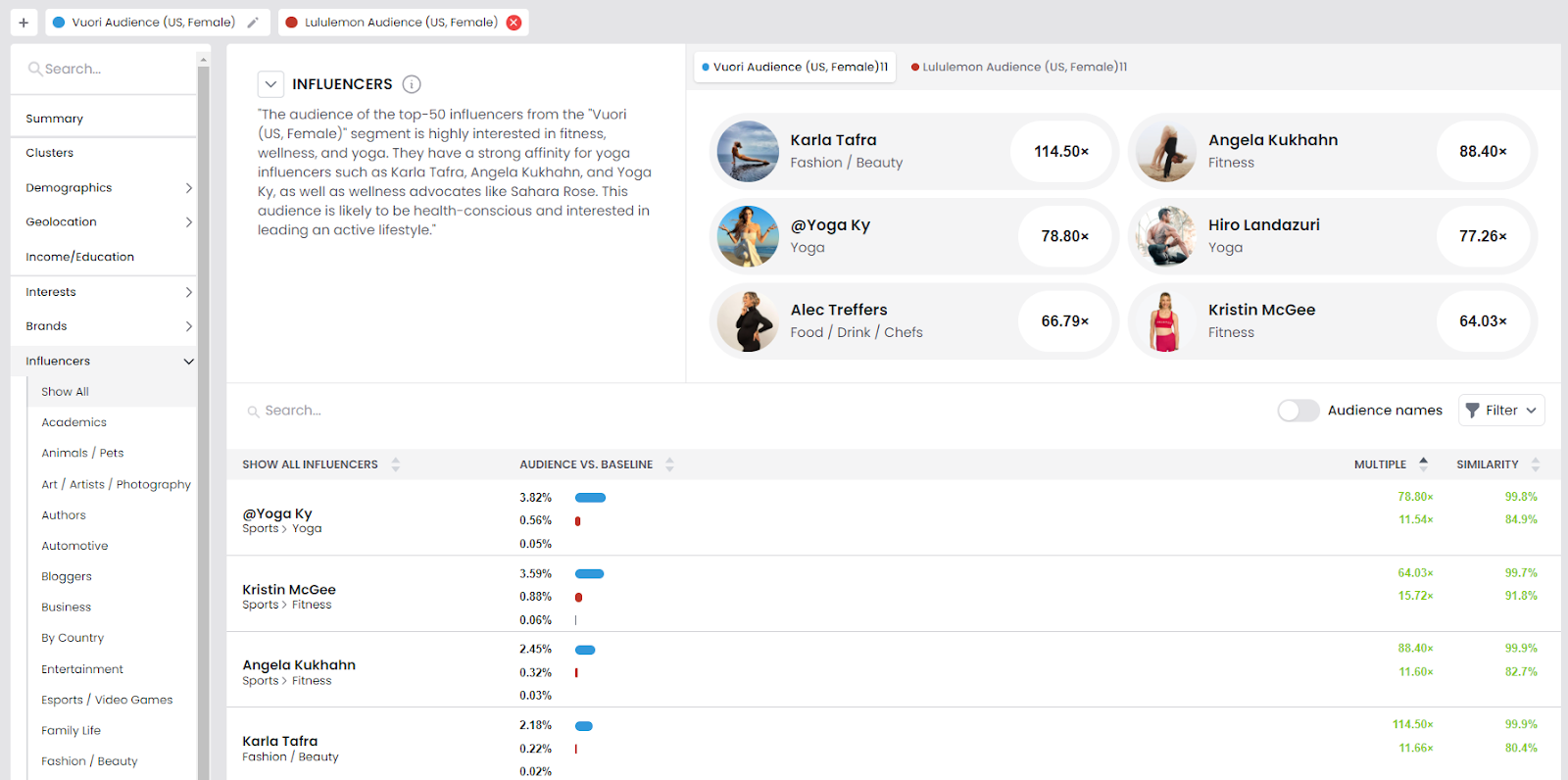Viewport: 1568px width, 780px height.
Task: Expand Interests in sidebar
Action: [x=189, y=292]
